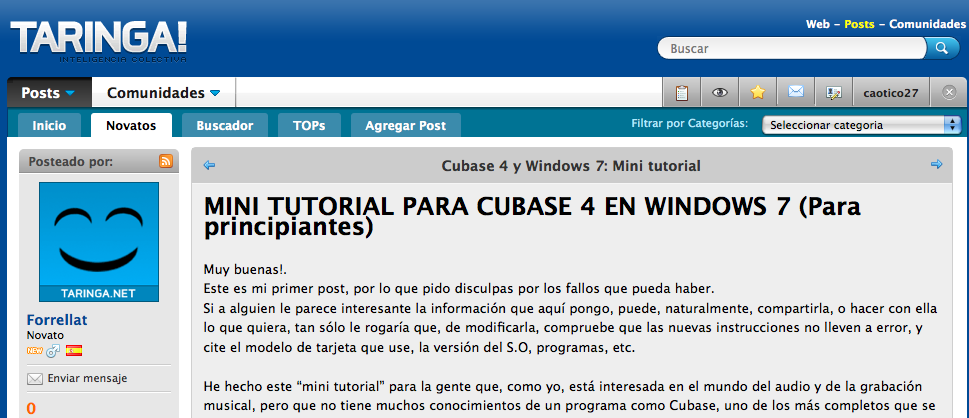969x418 pixels.
Task: Switch to the TOPs tab
Action: 309,126
